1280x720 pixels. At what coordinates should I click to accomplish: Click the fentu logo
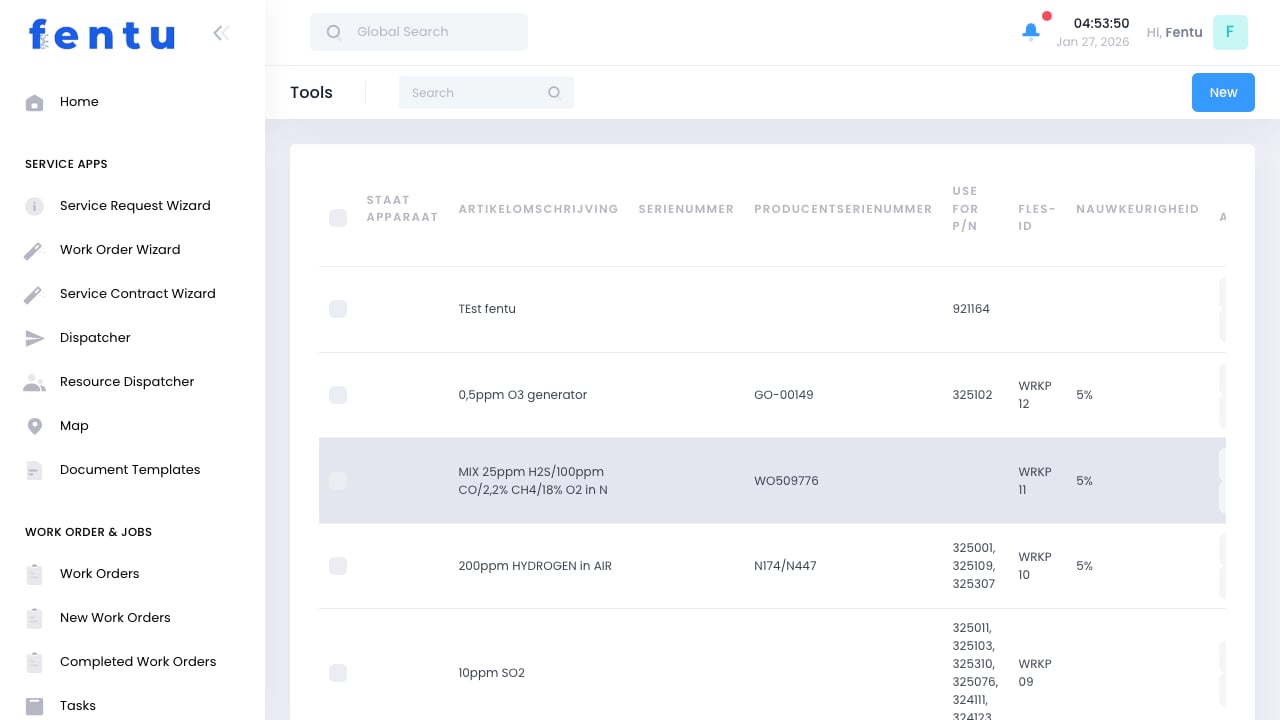tap(102, 35)
